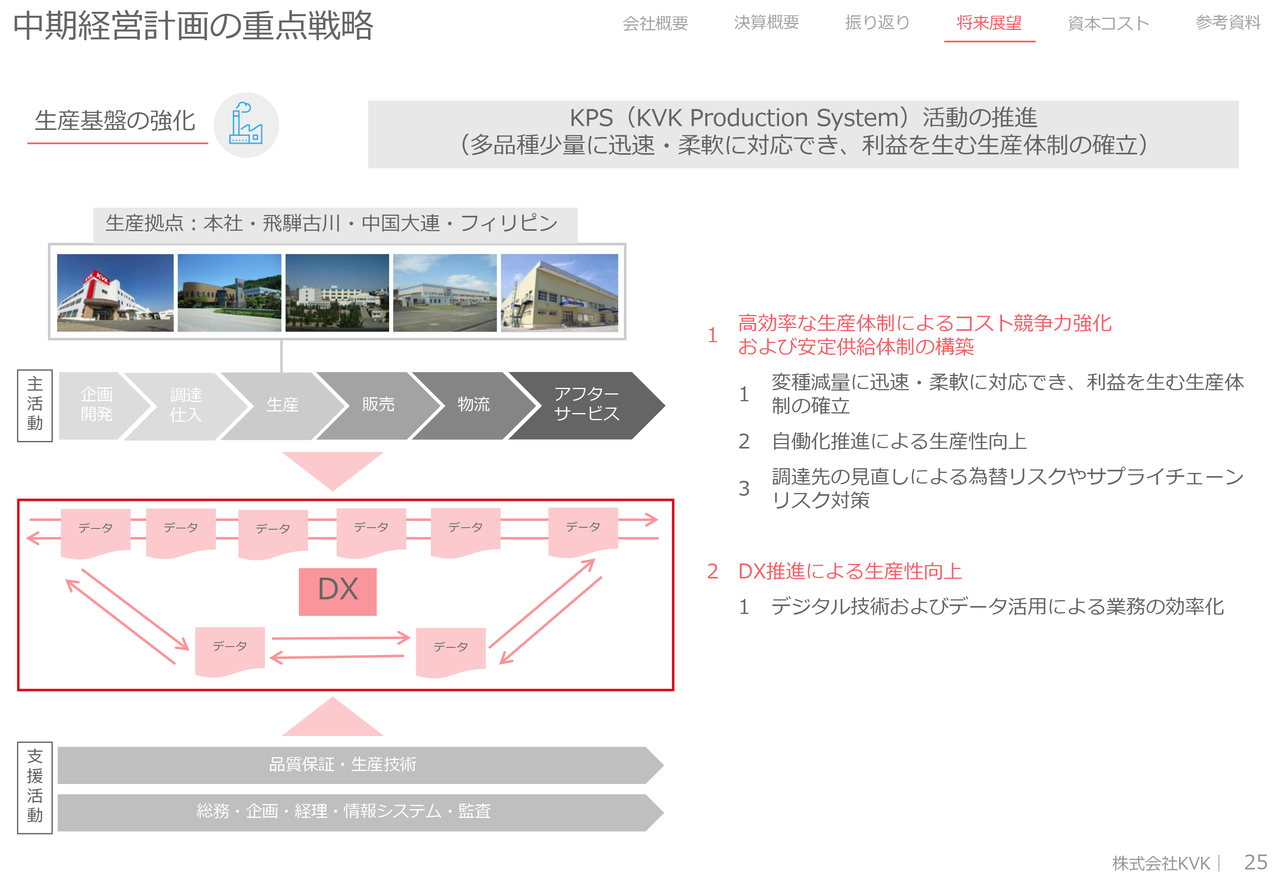Click the 企画開発 process arrow

coord(96,405)
